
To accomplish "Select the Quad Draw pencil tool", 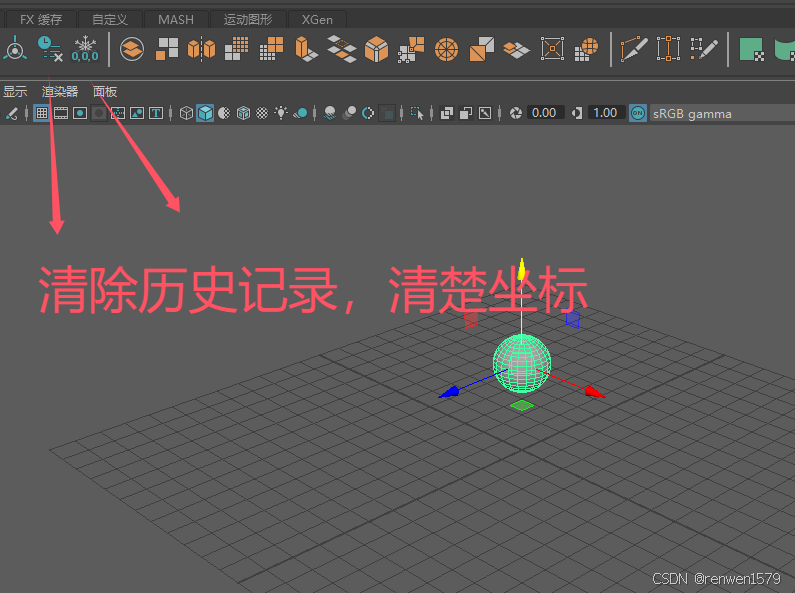I will (704, 49).
